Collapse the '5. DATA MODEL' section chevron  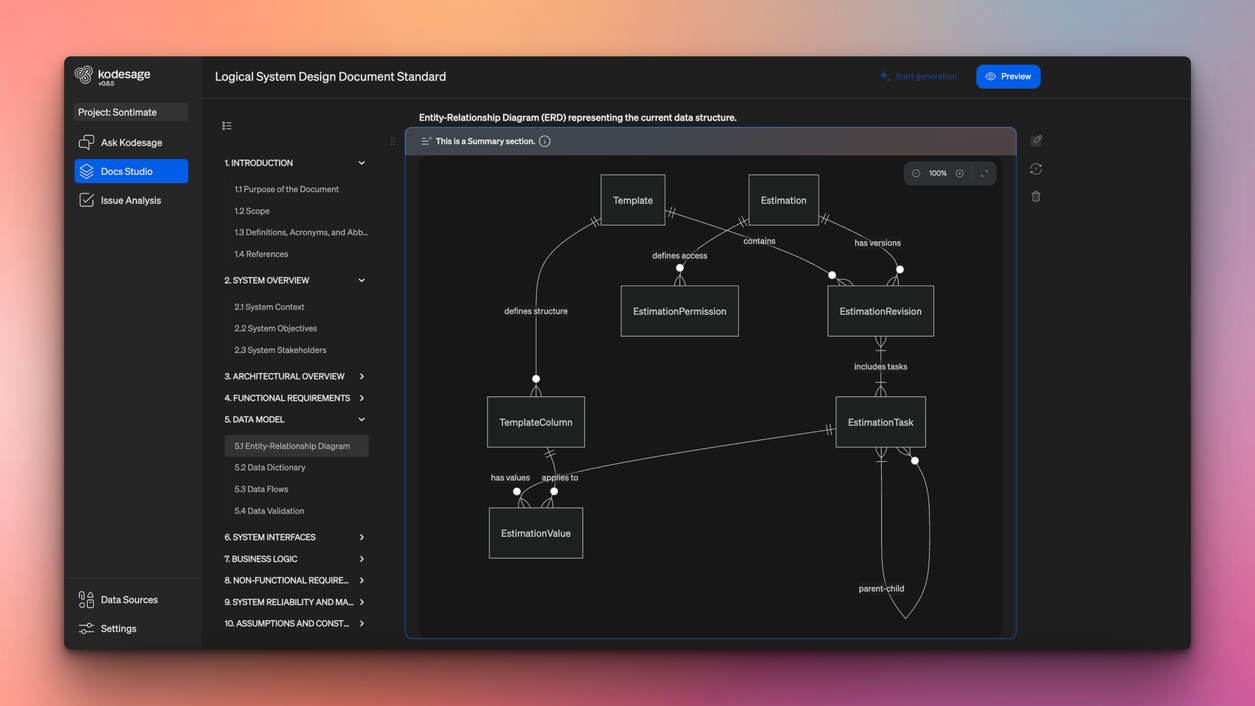[x=361, y=419]
